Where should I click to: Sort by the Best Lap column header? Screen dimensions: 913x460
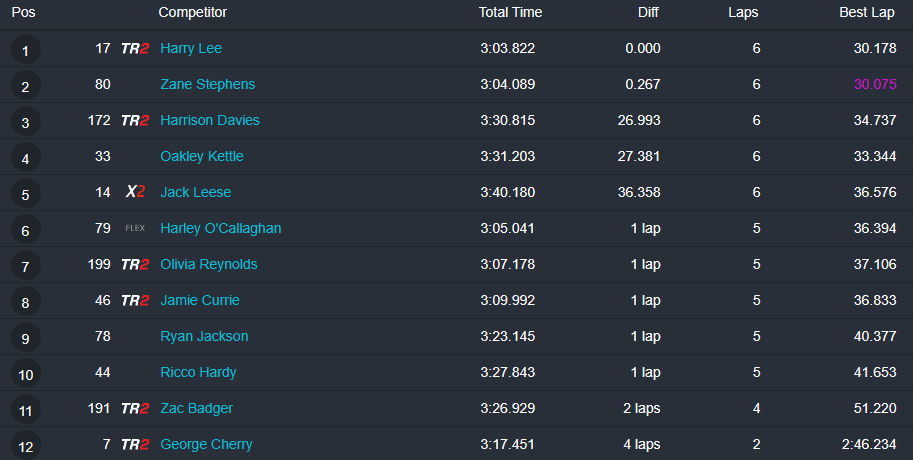pyautogui.click(x=867, y=13)
